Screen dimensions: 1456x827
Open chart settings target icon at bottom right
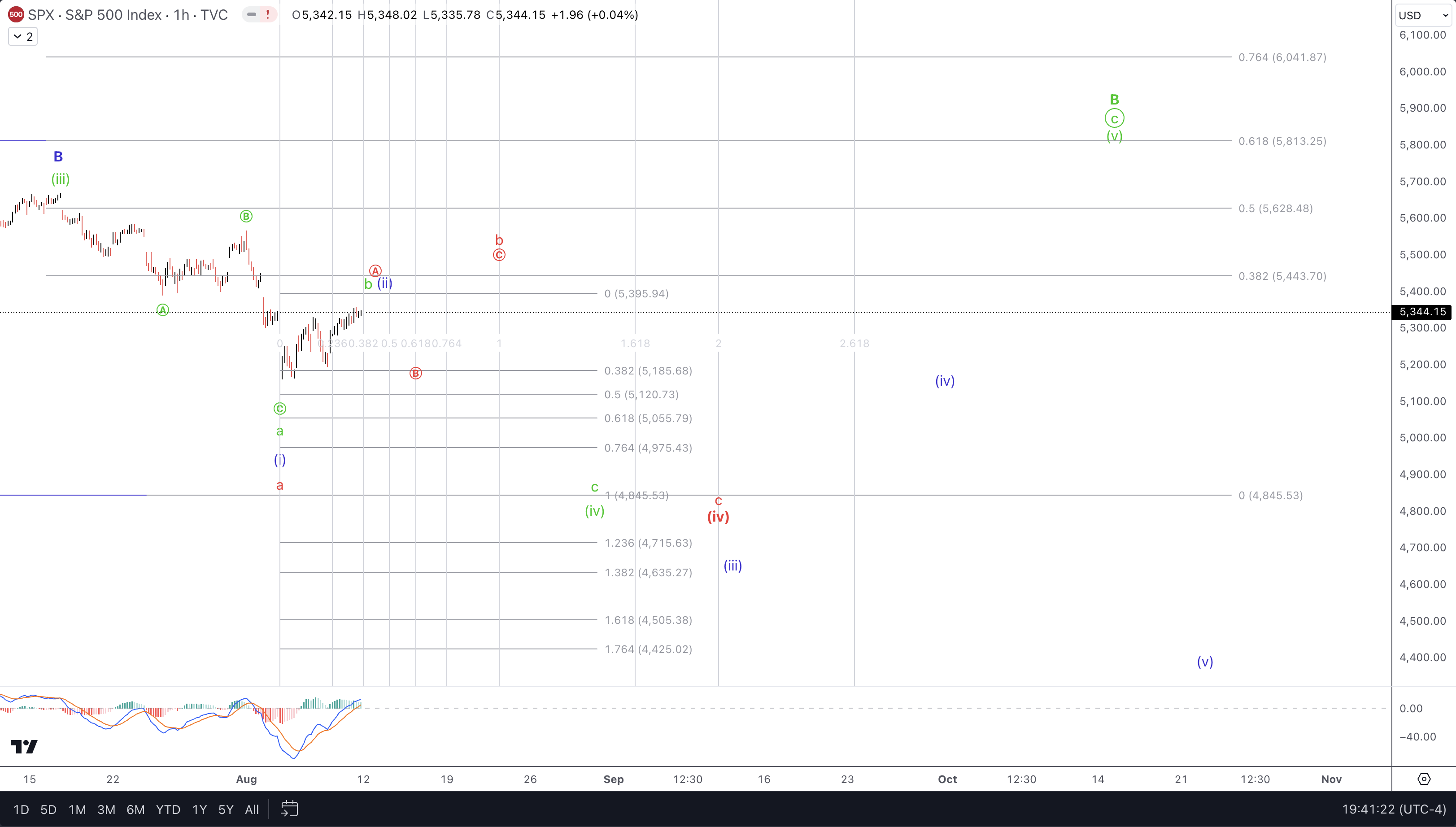tap(1424, 779)
